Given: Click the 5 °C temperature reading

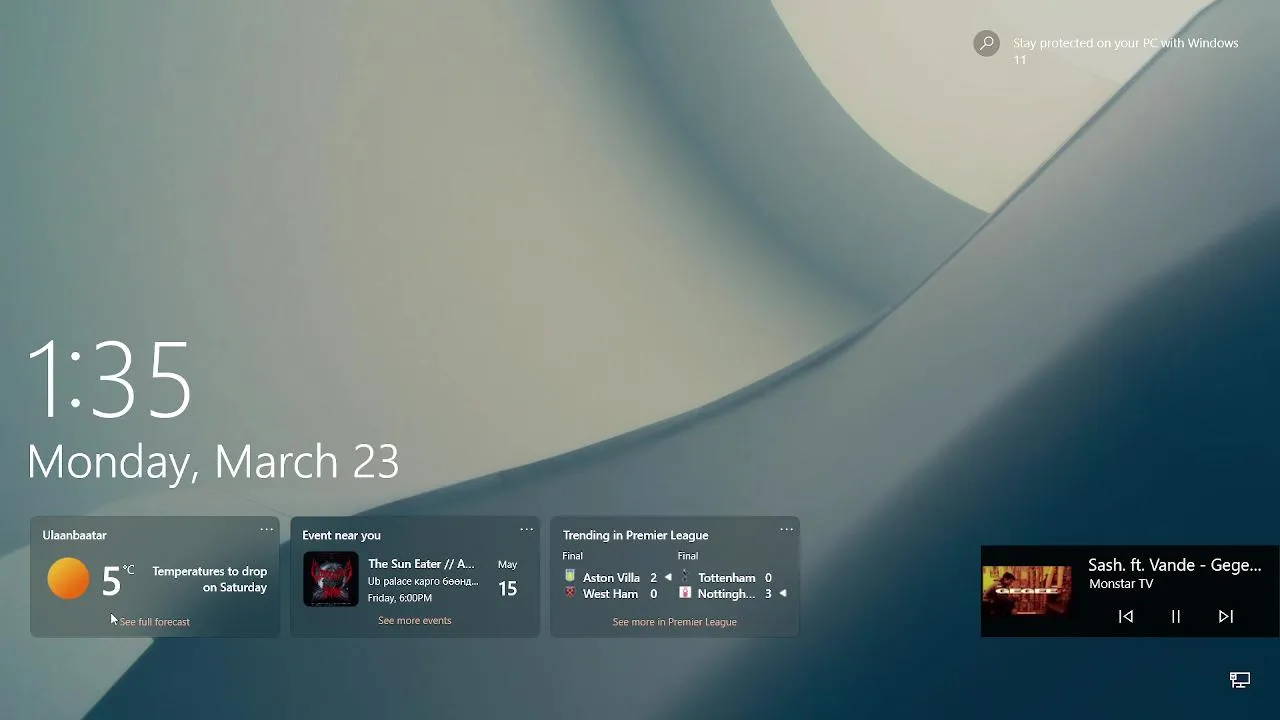Looking at the screenshot, I should coord(118,579).
